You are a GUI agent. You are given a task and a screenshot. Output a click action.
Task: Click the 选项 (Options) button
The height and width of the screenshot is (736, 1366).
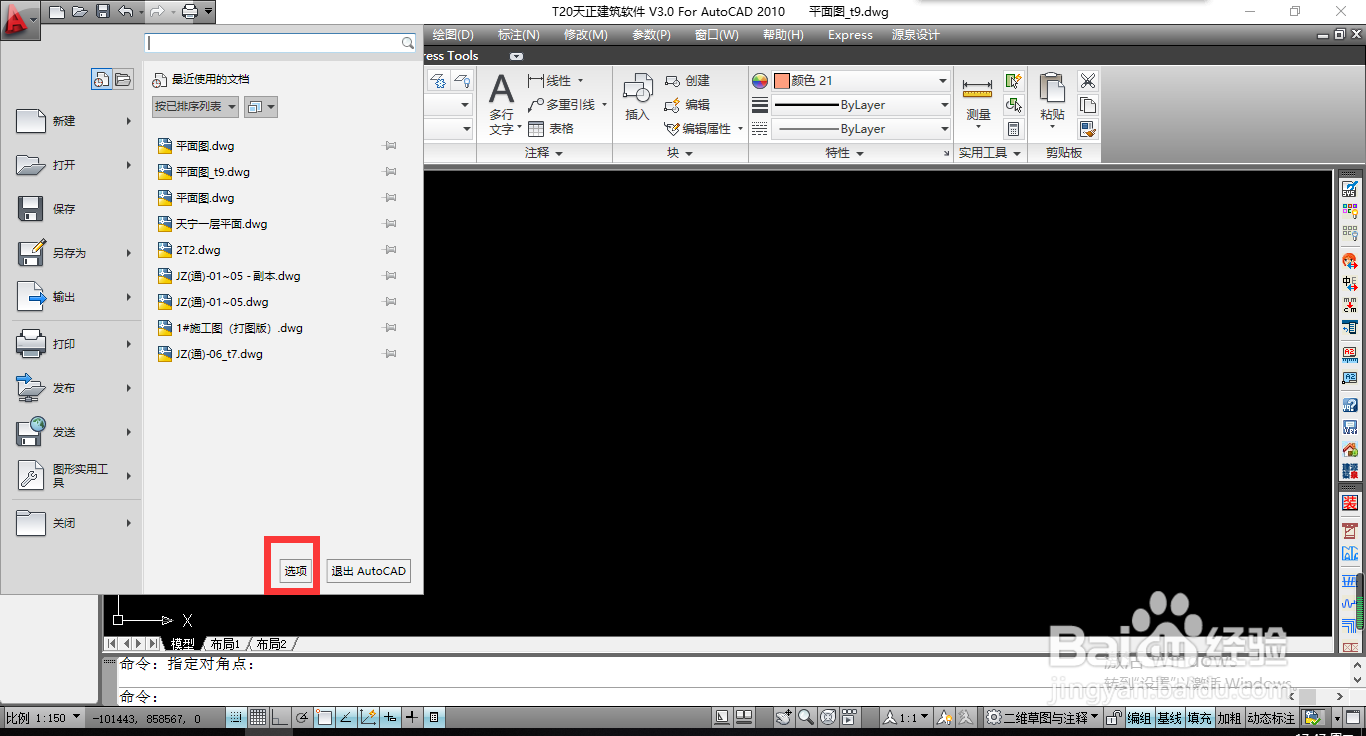tap(295, 571)
